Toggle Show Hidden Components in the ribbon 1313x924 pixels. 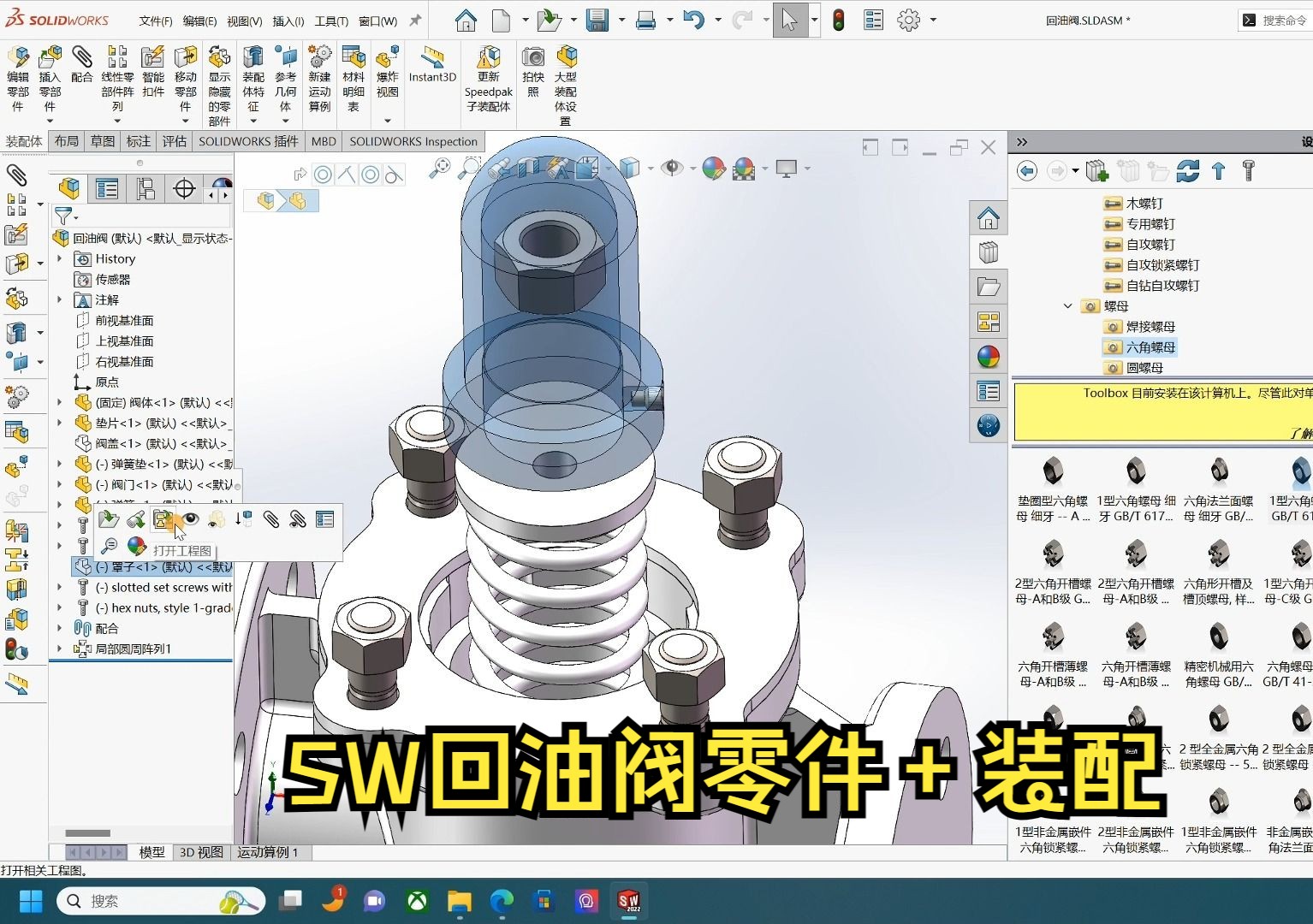coord(219,85)
